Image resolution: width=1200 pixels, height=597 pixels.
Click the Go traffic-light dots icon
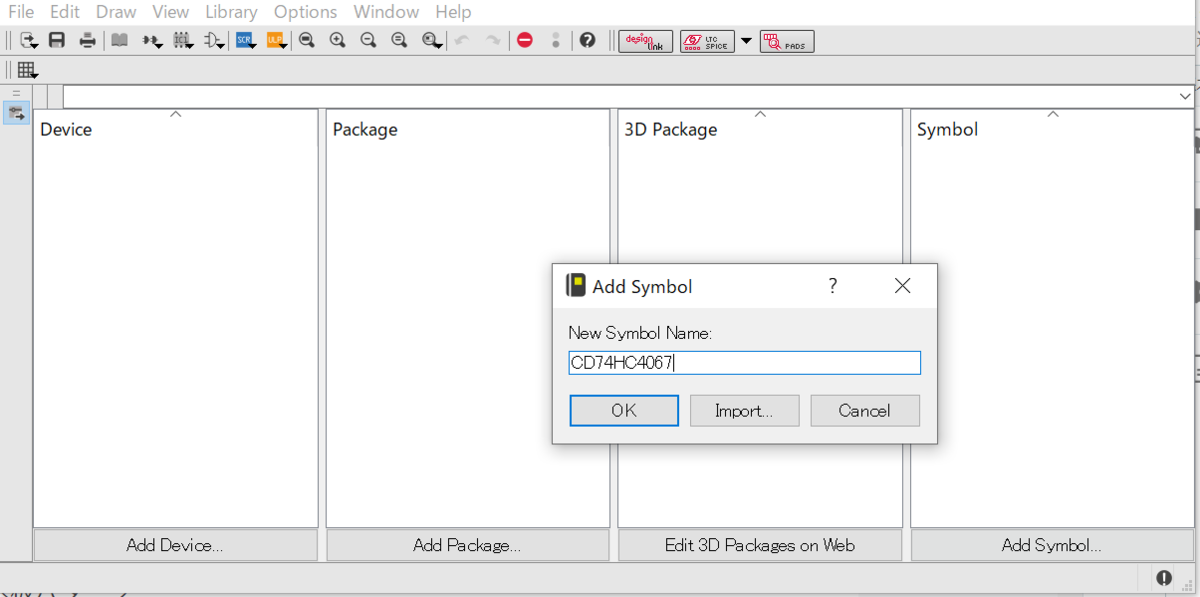tap(556, 41)
